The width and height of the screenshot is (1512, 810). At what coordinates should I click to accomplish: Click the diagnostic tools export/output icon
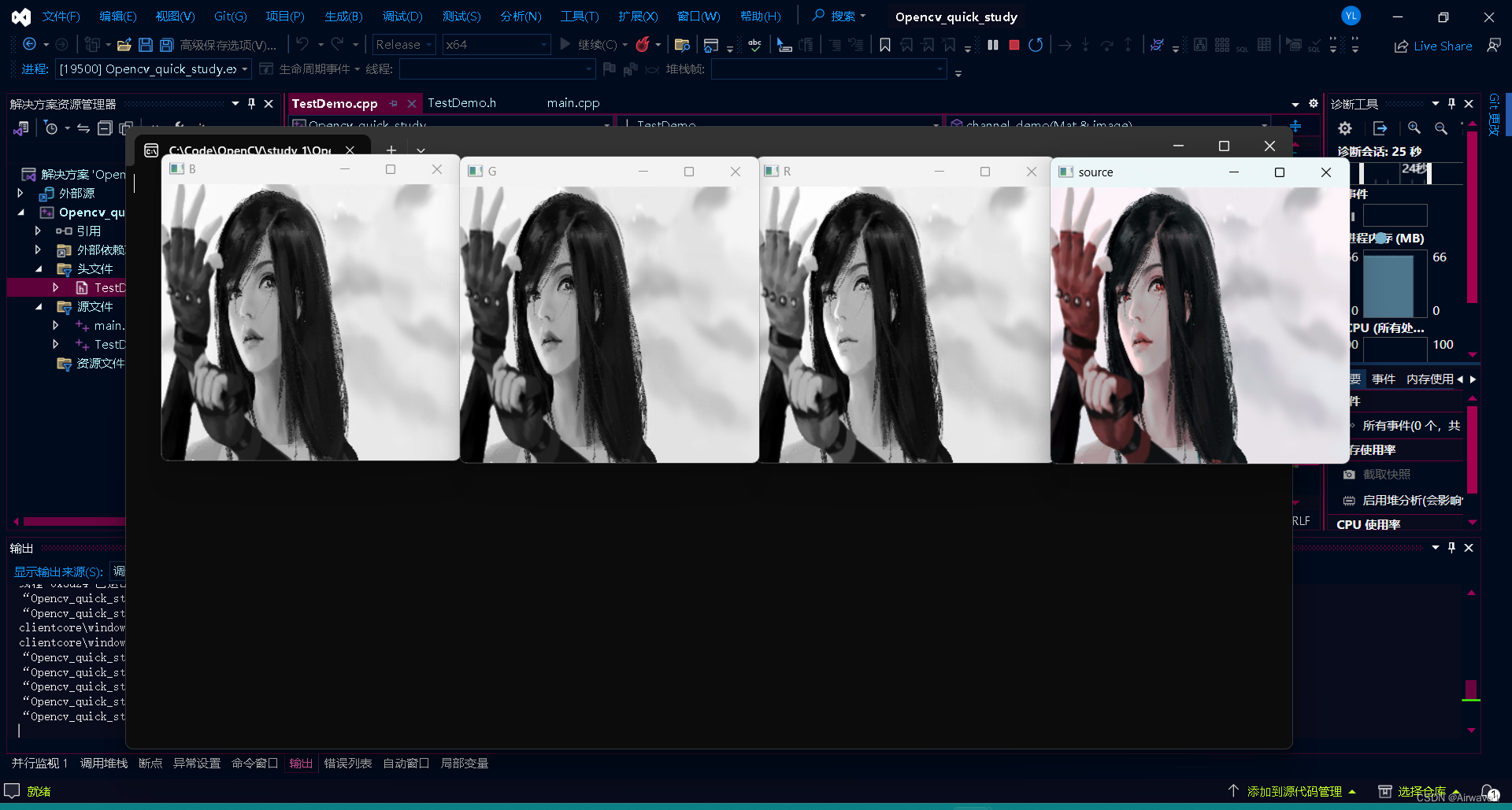pyautogui.click(x=1380, y=128)
